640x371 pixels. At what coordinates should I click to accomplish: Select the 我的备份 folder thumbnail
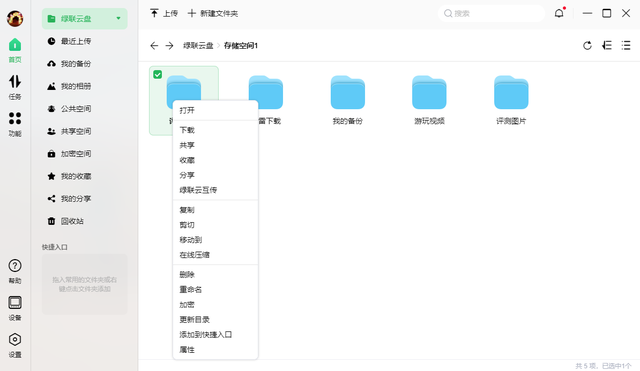[x=347, y=93]
